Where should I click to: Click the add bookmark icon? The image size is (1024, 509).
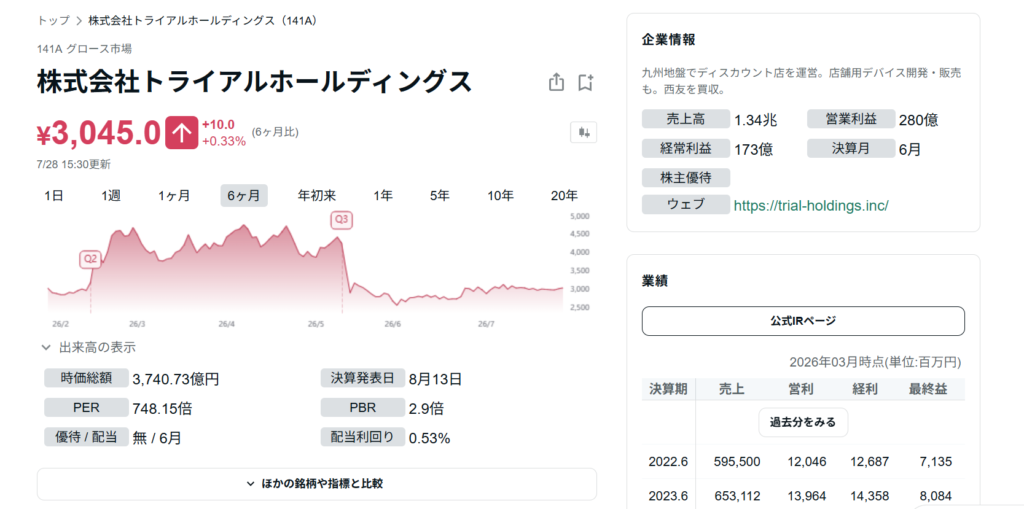click(585, 82)
